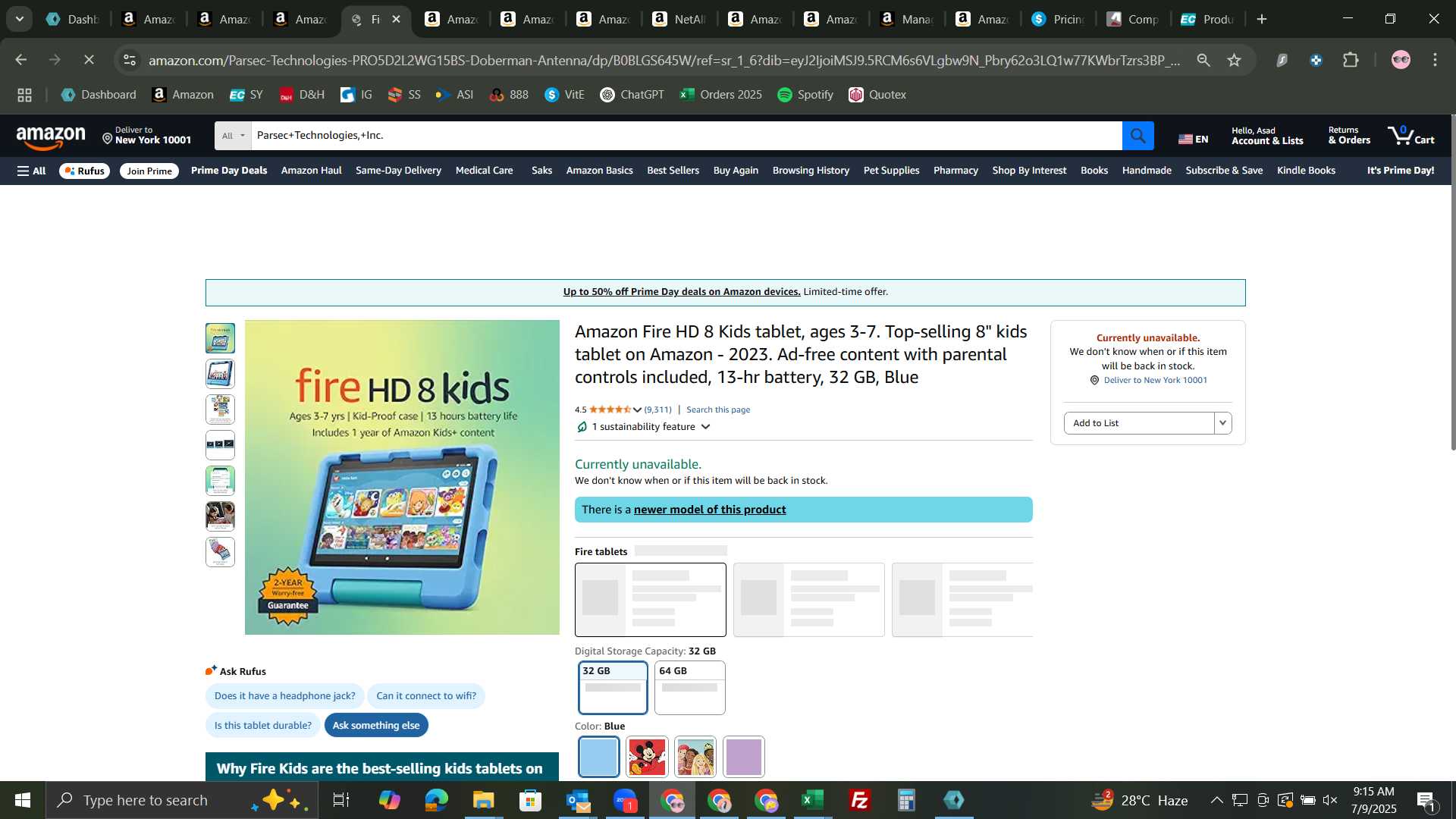Screen dimensions: 1456x819
Task: Click the Amazon search input field
Action: click(x=686, y=136)
